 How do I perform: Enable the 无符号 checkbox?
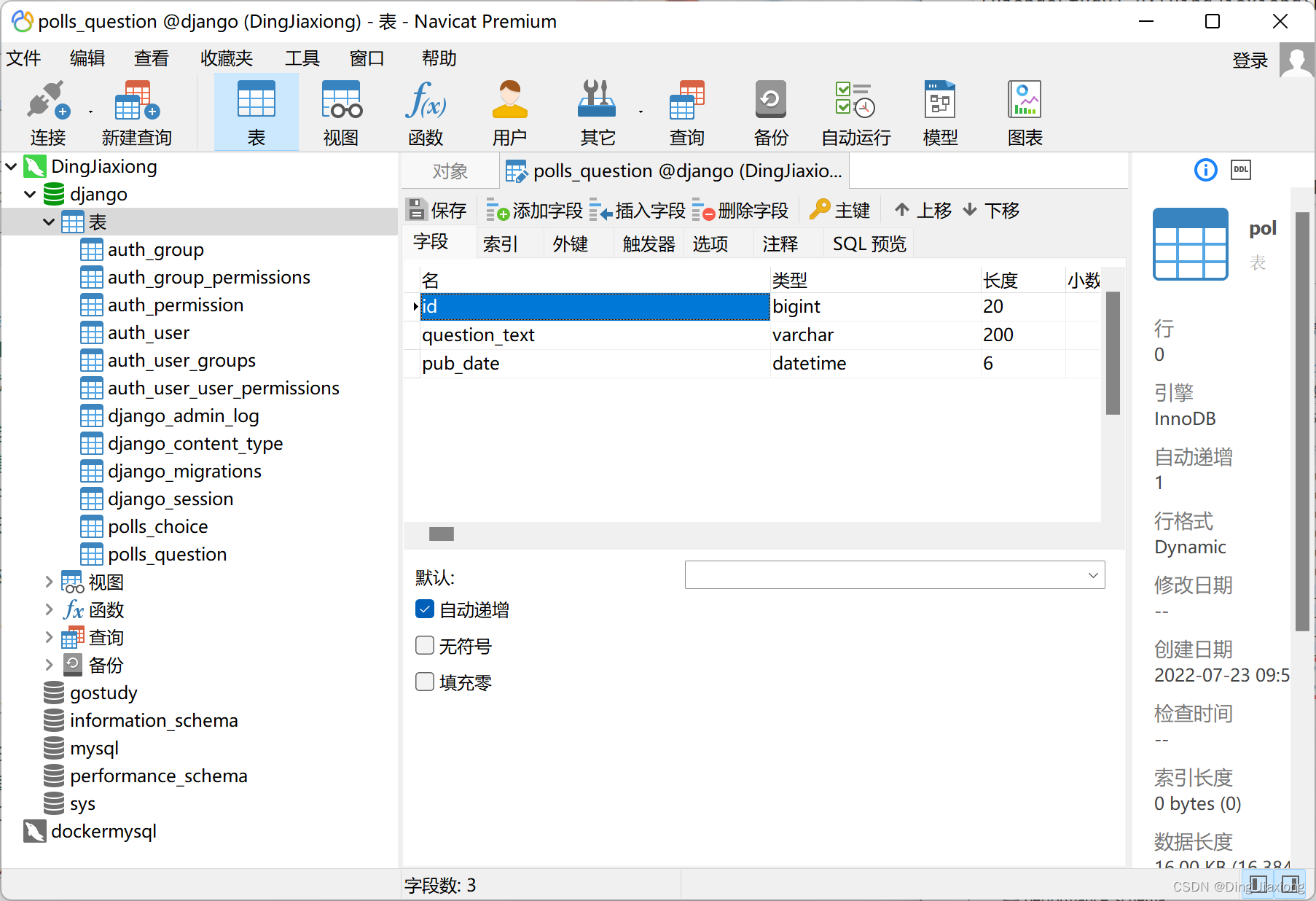[425, 645]
